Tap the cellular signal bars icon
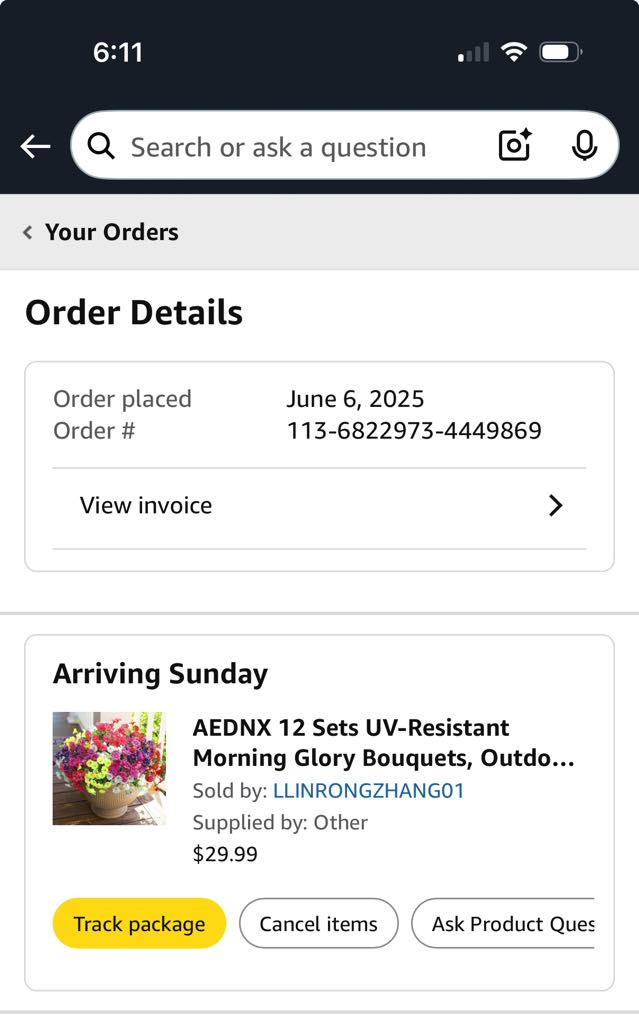 474,52
